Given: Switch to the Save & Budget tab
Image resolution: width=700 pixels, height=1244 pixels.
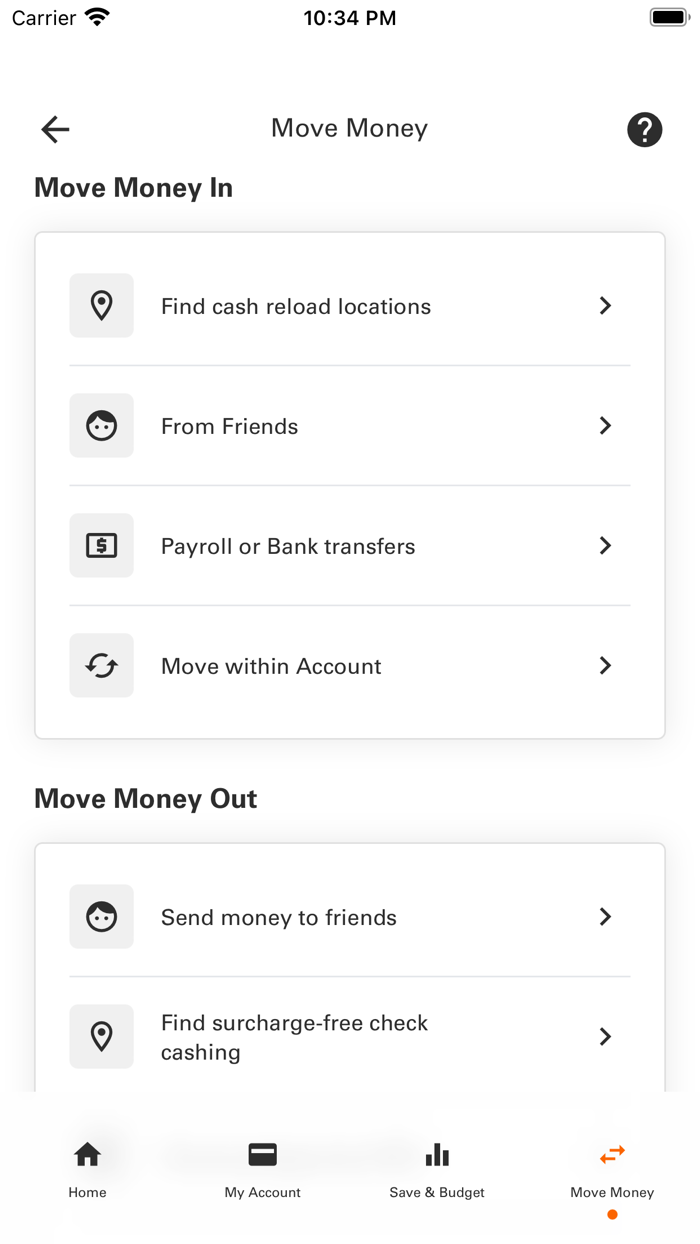Looking at the screenshot, I should [x=437, y=1168].
